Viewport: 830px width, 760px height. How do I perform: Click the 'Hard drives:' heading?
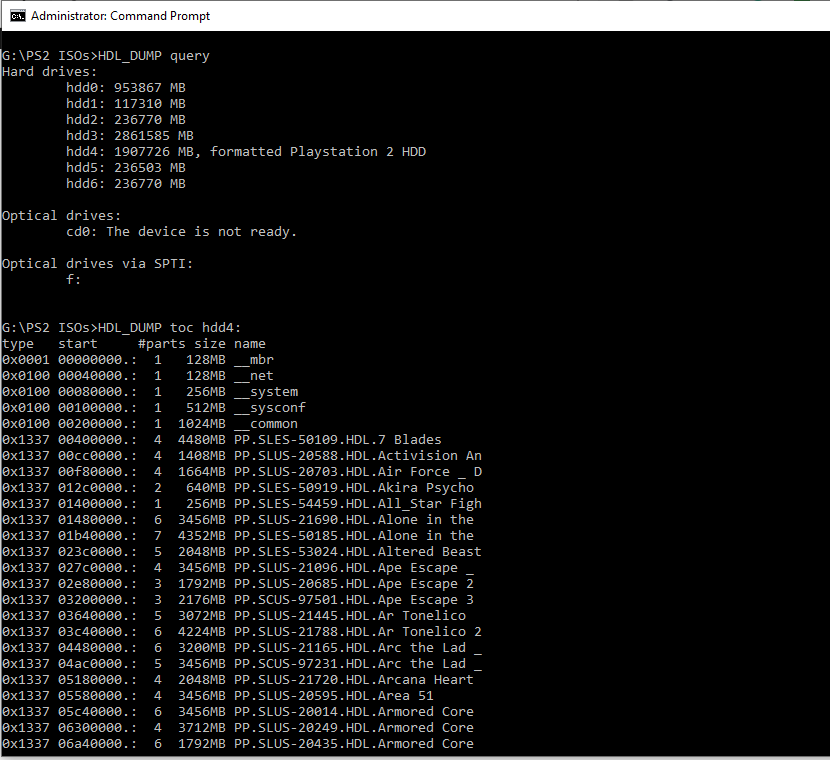[x=50, y=72]
